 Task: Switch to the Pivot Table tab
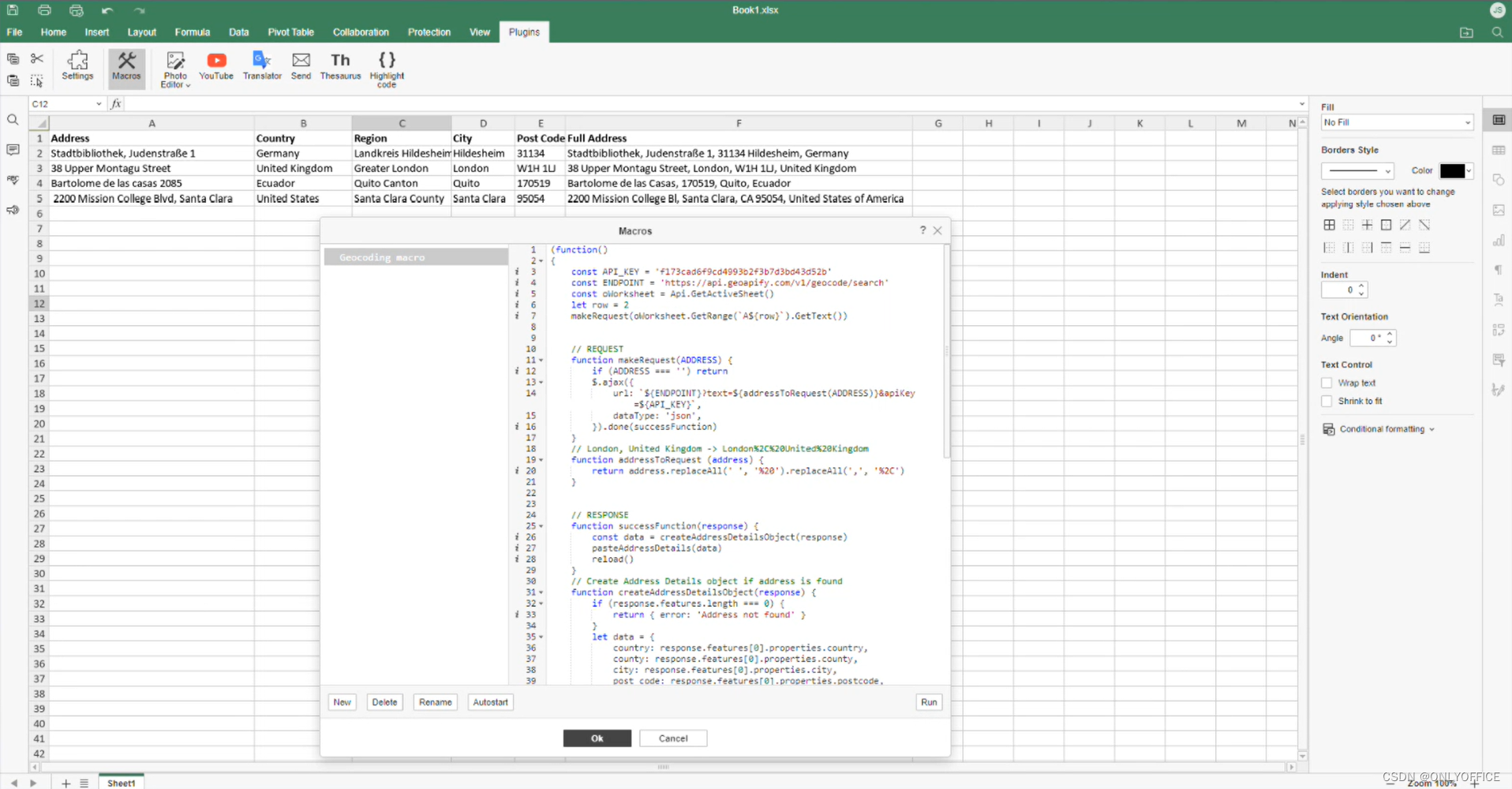pos(290,32)
